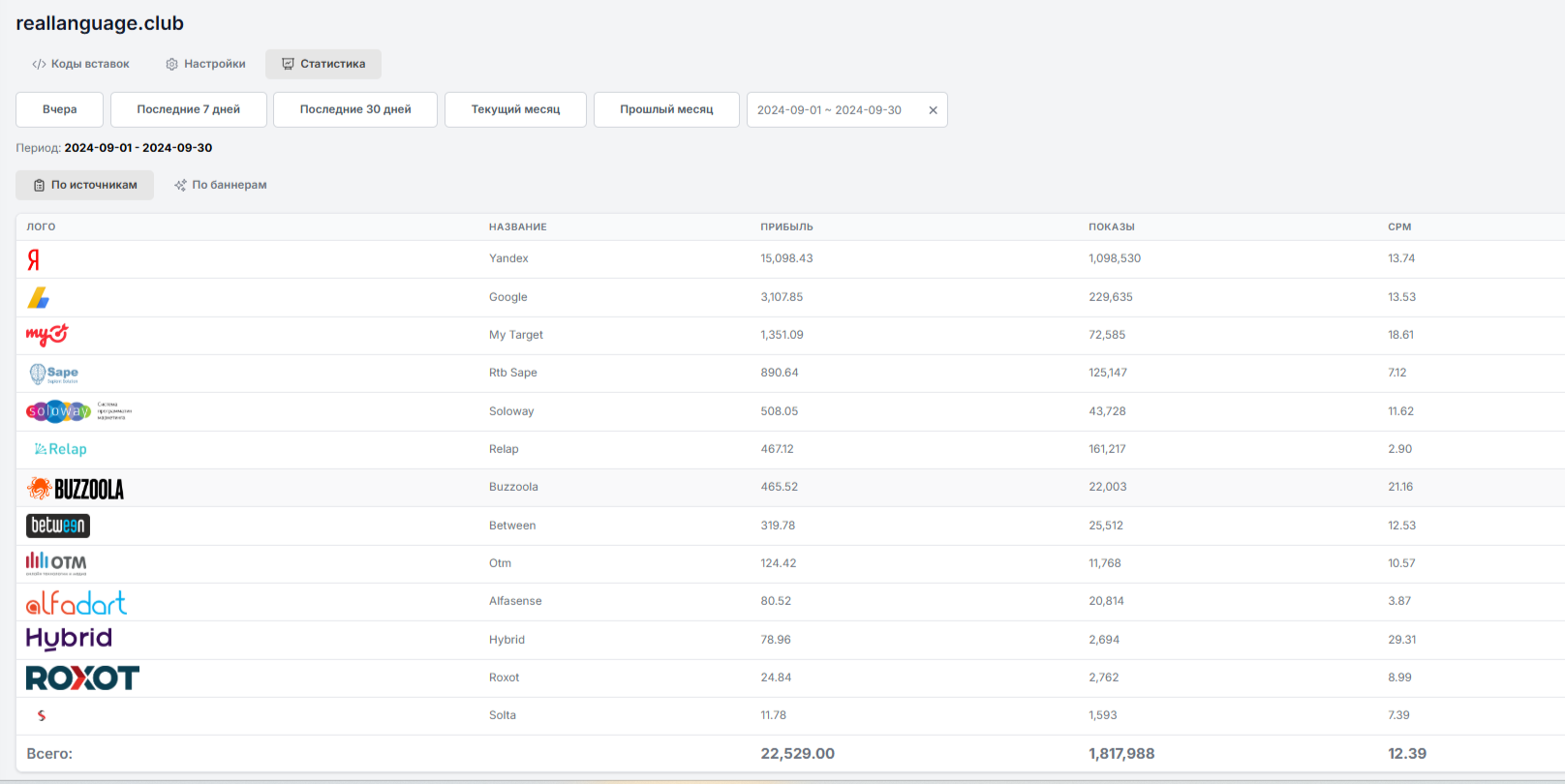
Task: Click the total profit 22,529.00
Action: pyautogui.click(x=797, y=754)
